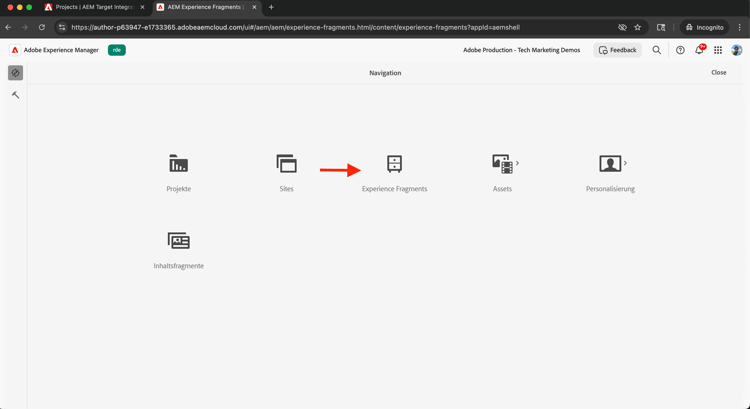The width and height of the screenshot is (750, 409).
Task: Open the search magnifier in AEM header
Action: (x=657, y=50)
